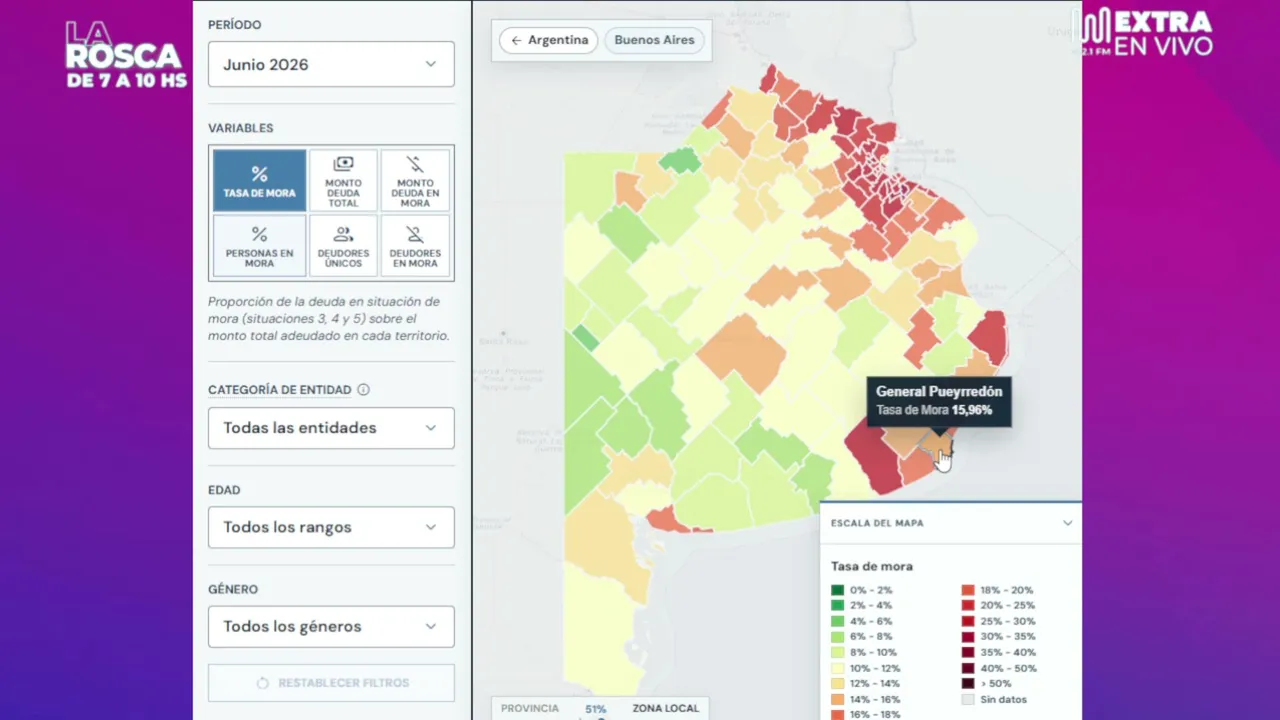Click the > 50% legend label
Image resolution: width=1280 pixels, height=720 pixels.
pyautogui.click(x=998, y=683)
